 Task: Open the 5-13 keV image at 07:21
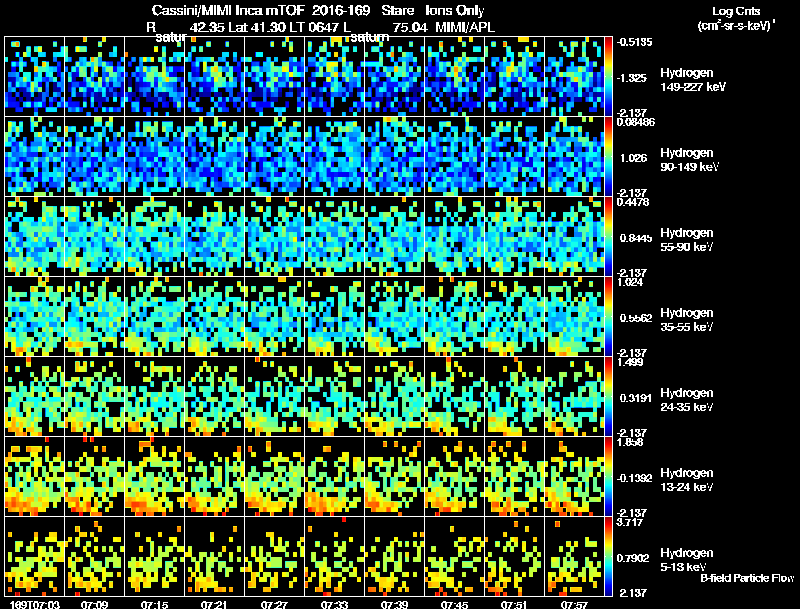point(214,557)
